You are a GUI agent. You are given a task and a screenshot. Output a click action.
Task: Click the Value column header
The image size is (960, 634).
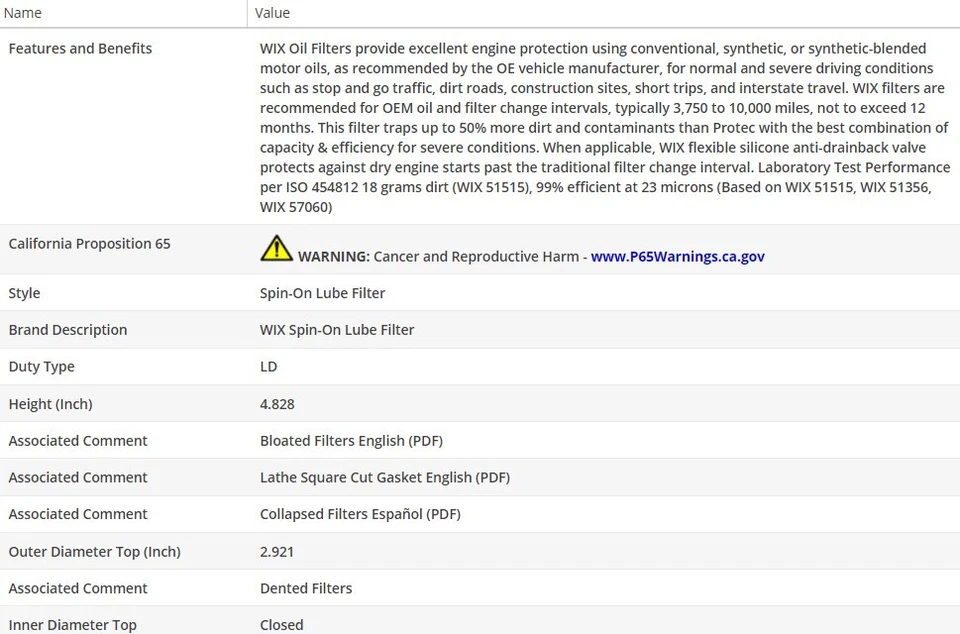click(x=272, y=13)
